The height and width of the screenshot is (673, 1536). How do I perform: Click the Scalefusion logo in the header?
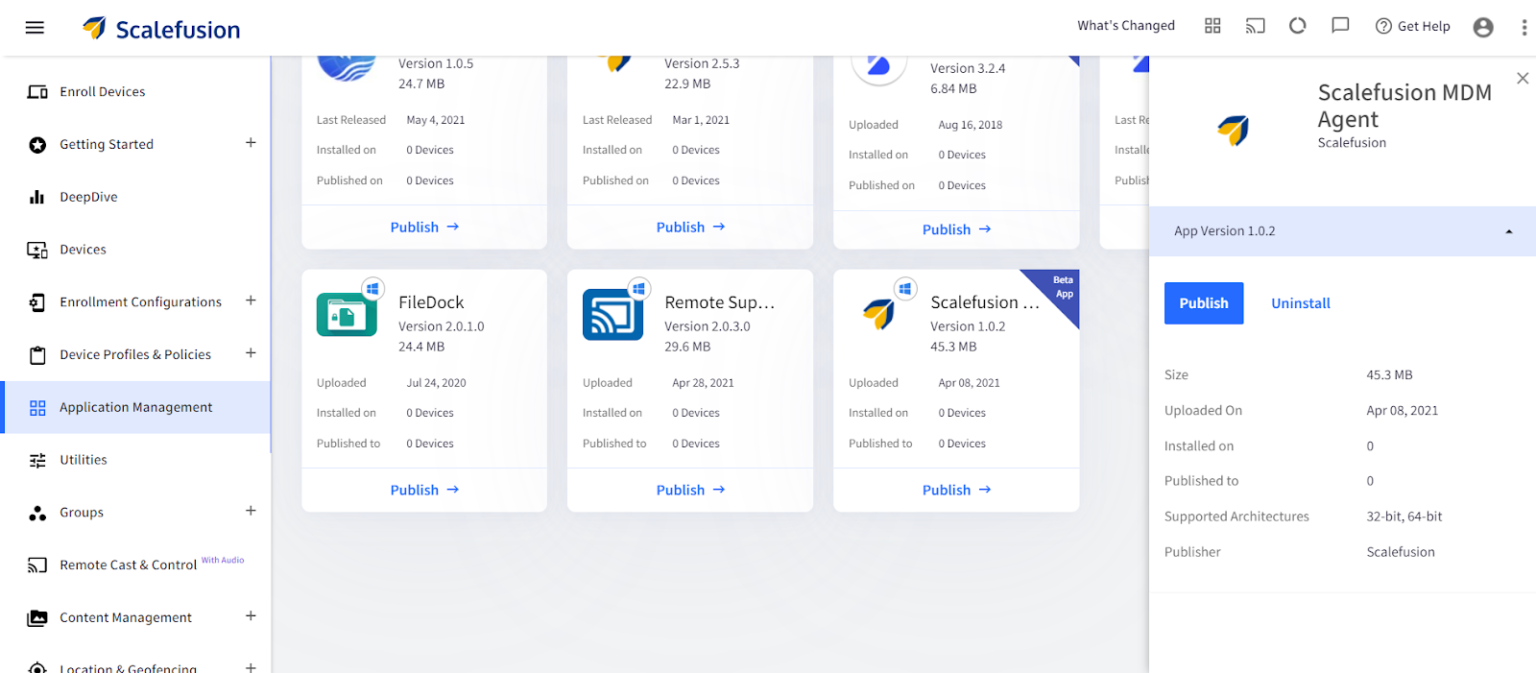(160, 27)
